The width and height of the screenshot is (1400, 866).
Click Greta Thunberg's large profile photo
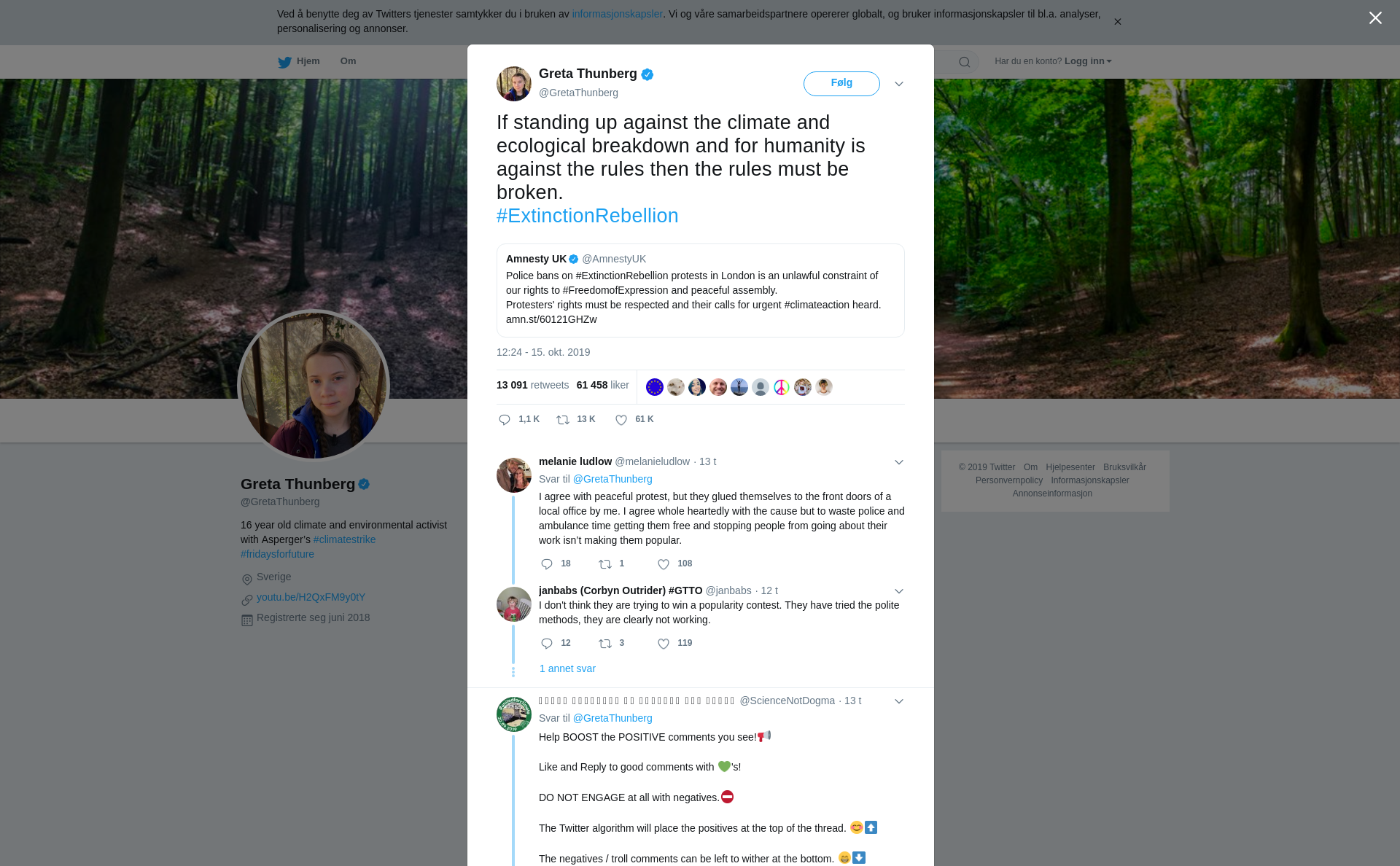(314, 386)
